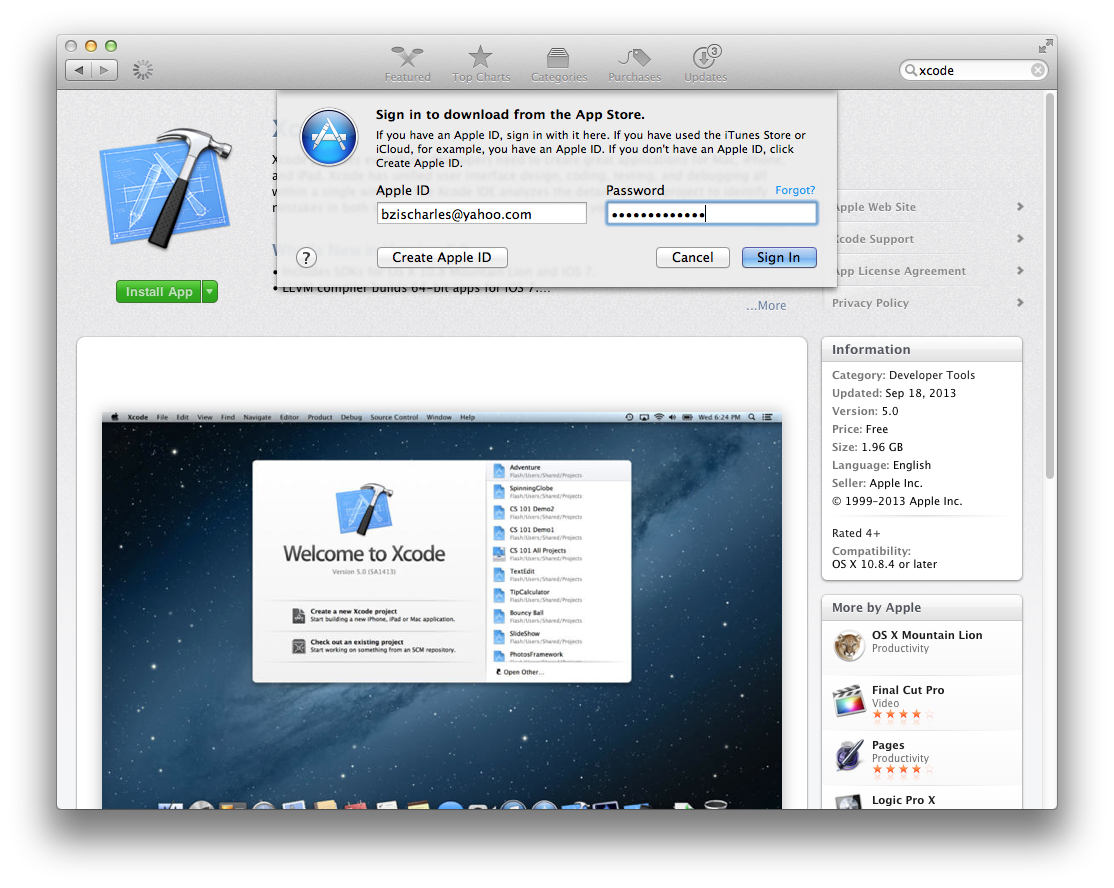This screenshot has width=1114, height=888.
Task: Open the Pages app icon
Action: click(848, 756)
